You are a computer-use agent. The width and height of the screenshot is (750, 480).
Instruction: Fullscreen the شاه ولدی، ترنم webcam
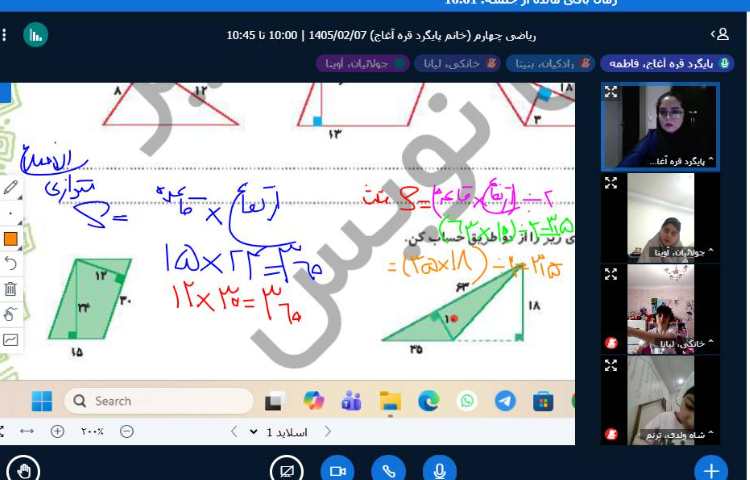(611, 365)
